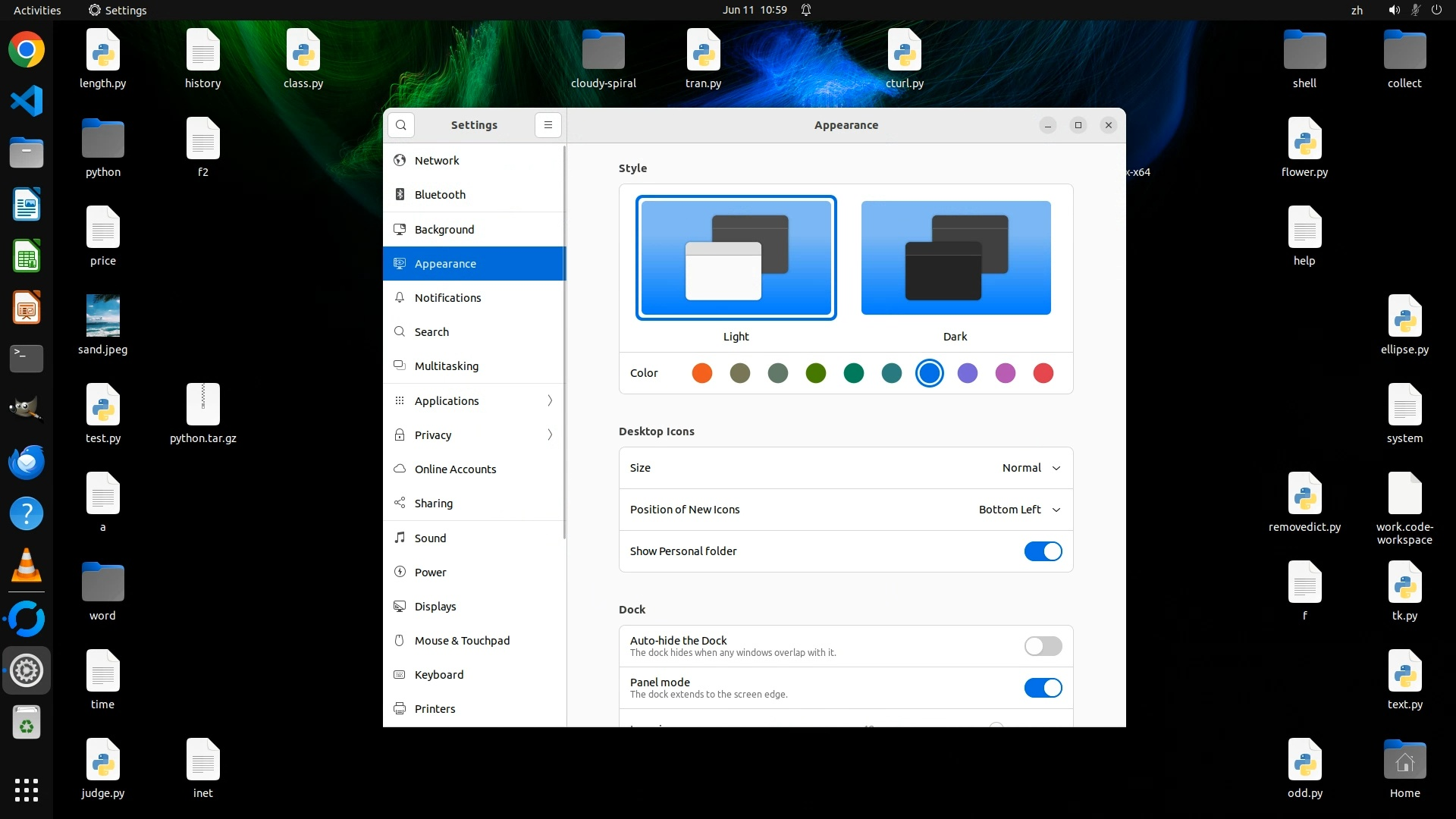
Task: Click Activities in the top bar
Action: tap(37, 10)
